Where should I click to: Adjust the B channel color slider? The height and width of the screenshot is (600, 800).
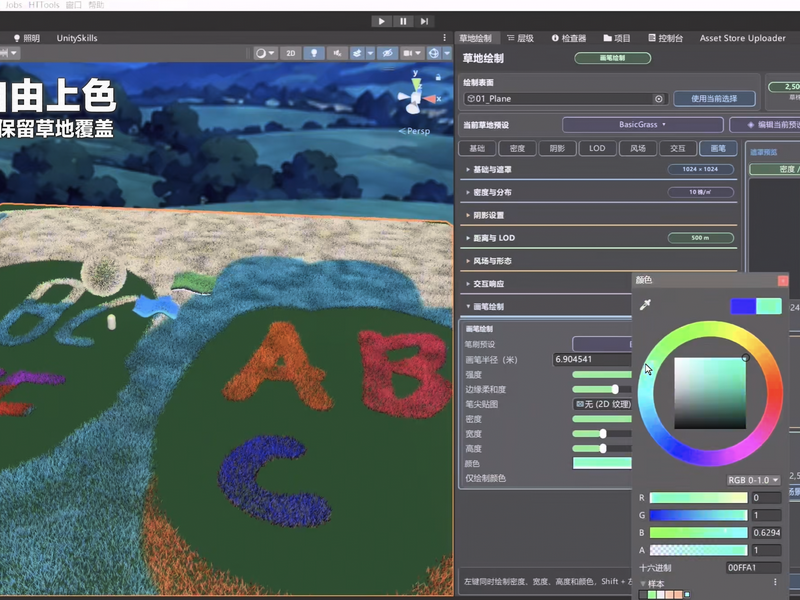click(x=698, y=533)
